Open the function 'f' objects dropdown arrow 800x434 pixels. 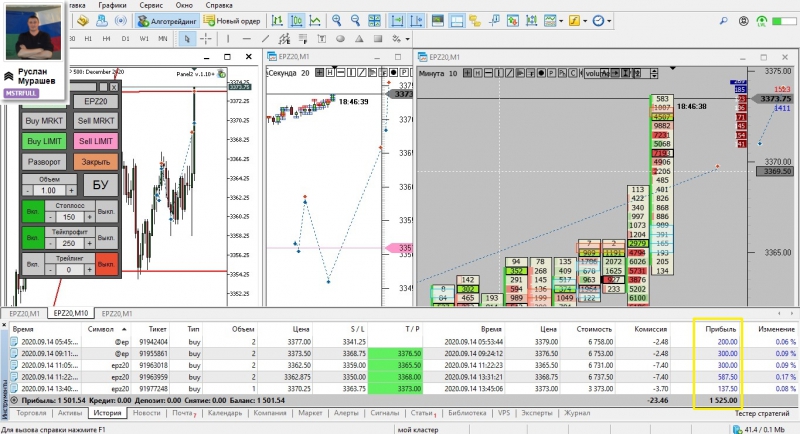[585, 21]
